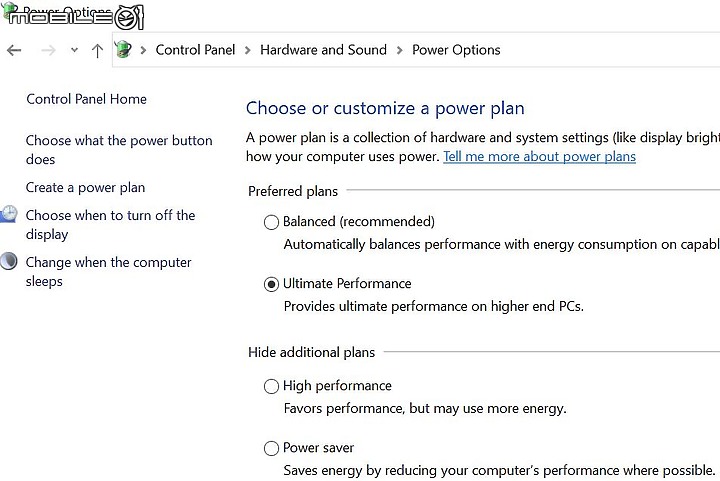Click the Power Options icon in the address bar
This screenshot has width=720, height=481.
pos(124,50)
